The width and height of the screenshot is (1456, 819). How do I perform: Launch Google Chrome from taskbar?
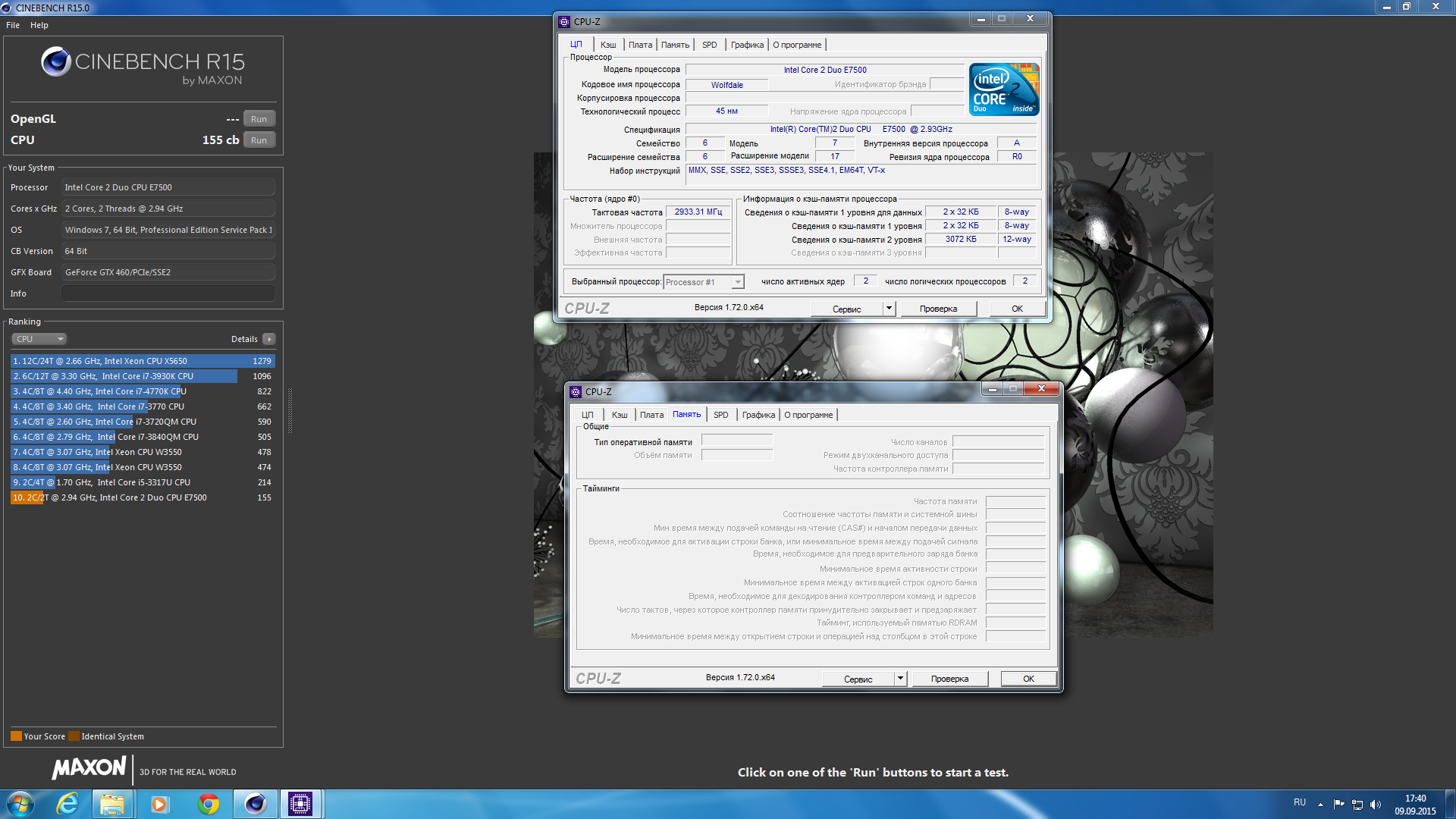pos(209,804)
